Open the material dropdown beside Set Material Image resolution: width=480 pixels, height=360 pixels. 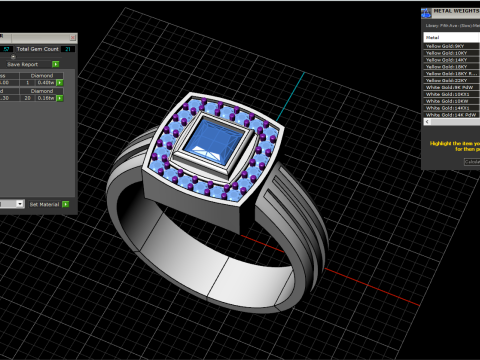(20, 204)
